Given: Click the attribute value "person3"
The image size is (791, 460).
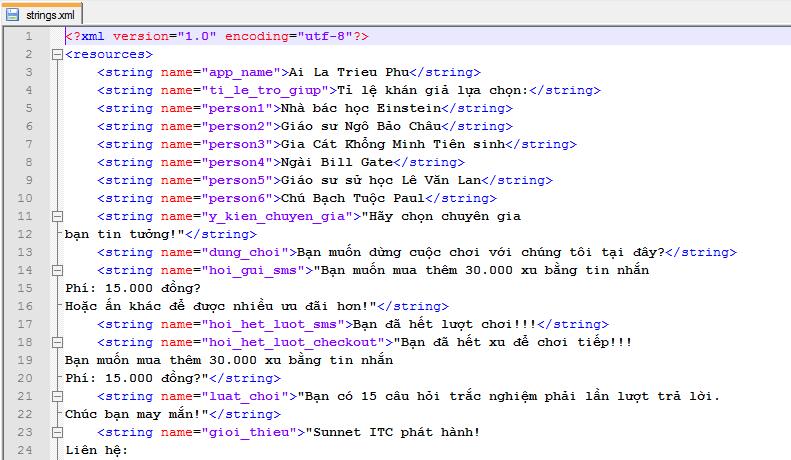Looking at the screenshot, I should [237, 144].
